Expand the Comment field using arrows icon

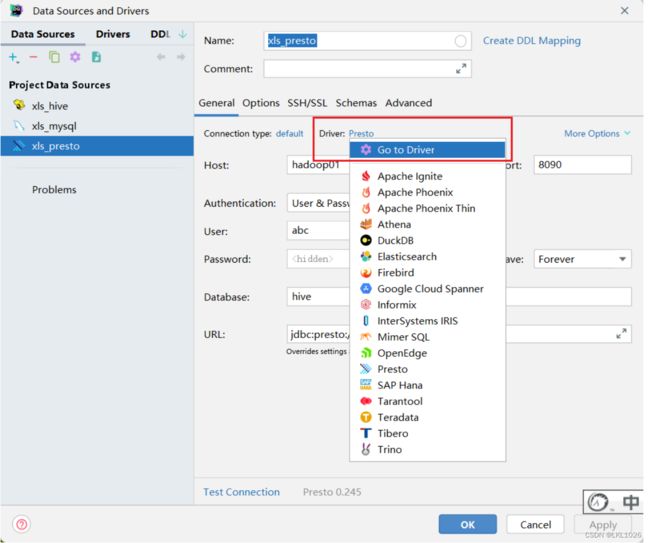(x=461, y=69)
